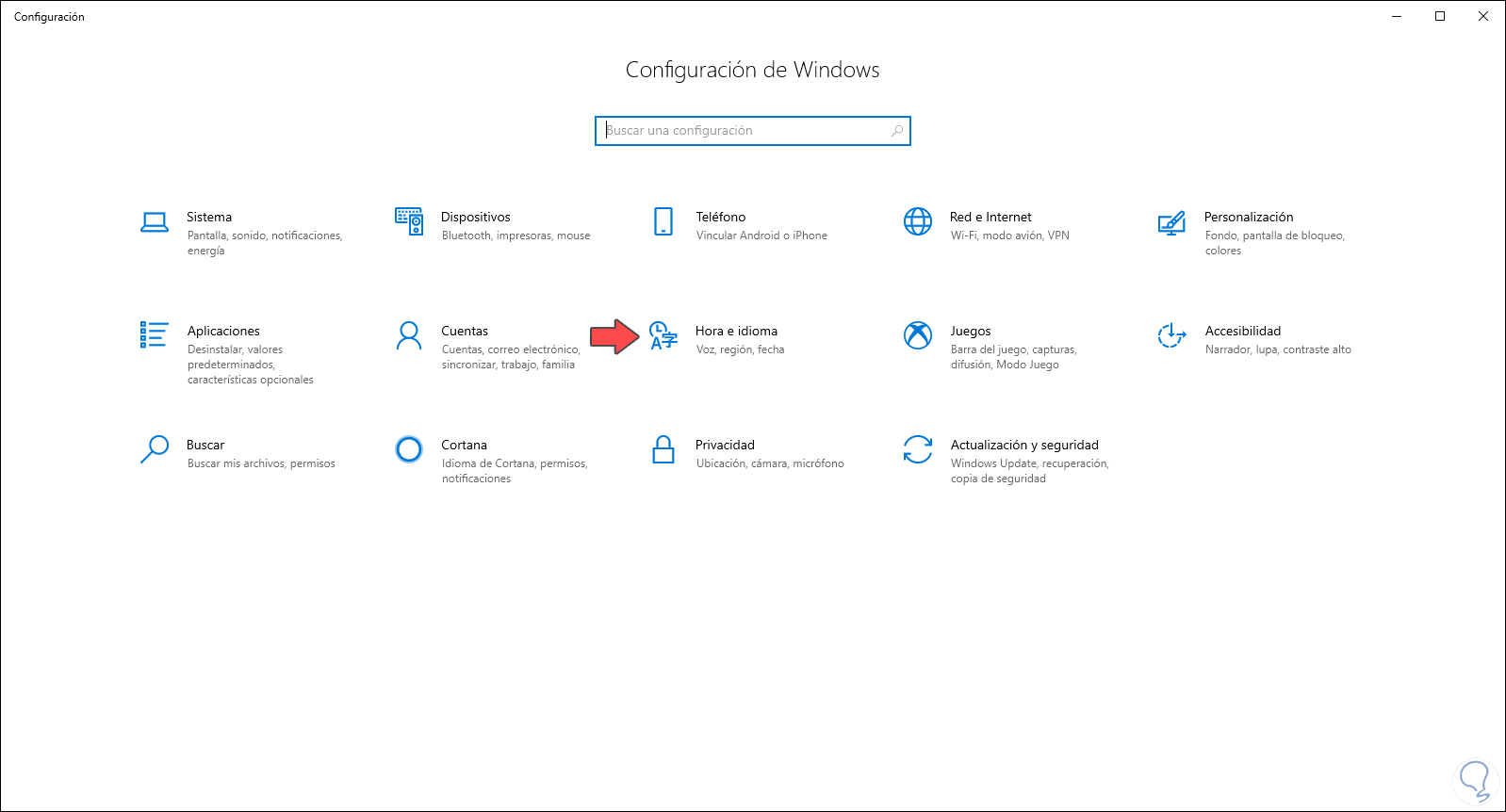1506x812 pixels.
Task: Select the 'Teléfono' category title
Action: click(721, 217)
